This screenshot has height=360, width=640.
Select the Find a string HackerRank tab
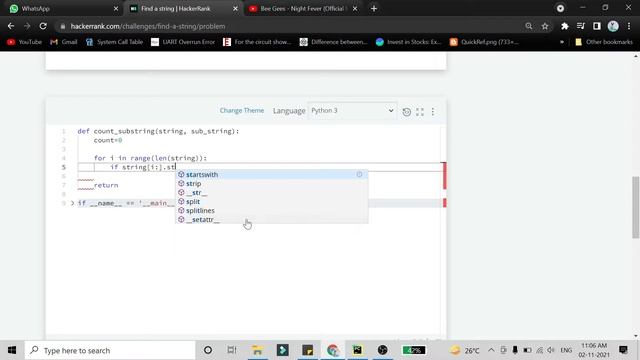(x=184, y=9)
